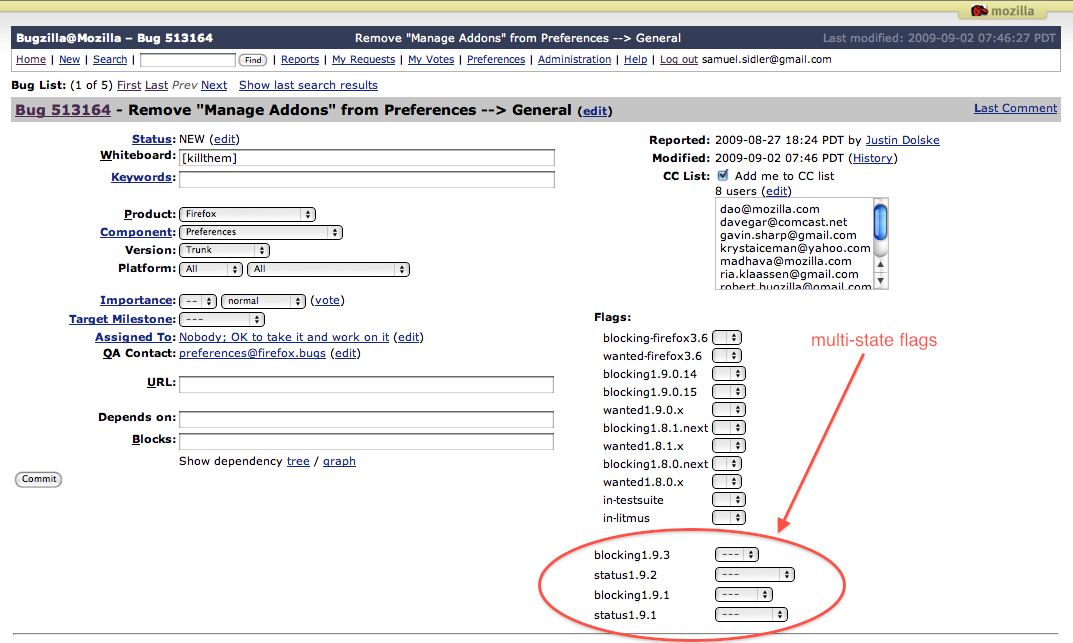Toggle Add me to CC list checkbox

pos(723,175)
